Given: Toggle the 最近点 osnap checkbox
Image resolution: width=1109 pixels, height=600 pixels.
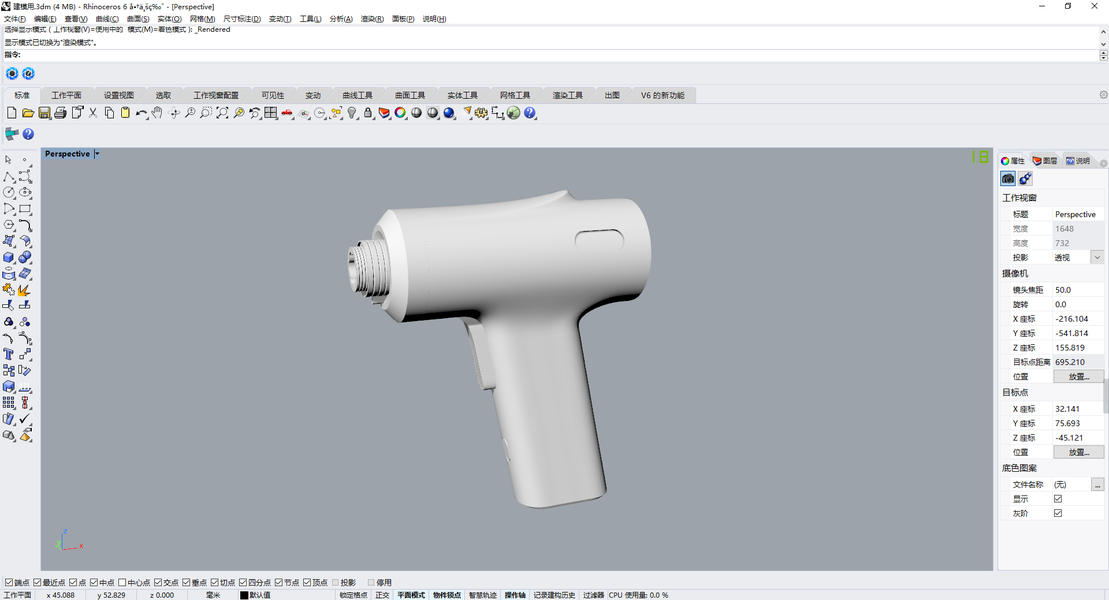Looking at the screenshot, I should click(37, 582).
